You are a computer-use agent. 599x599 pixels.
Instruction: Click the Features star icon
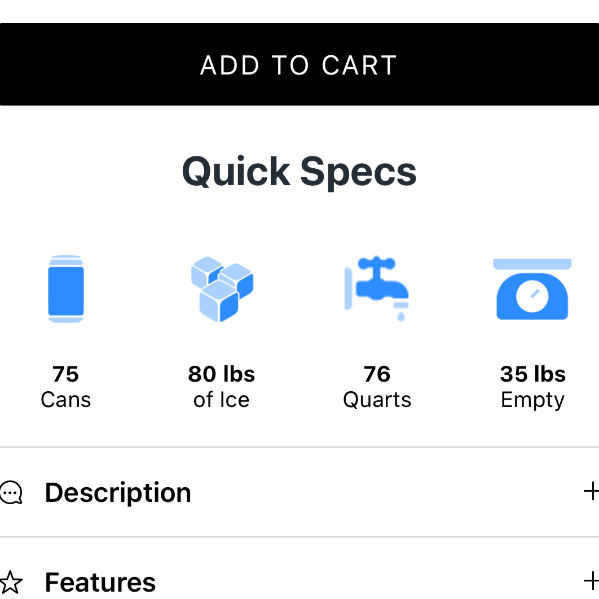(x=11, y=582)
